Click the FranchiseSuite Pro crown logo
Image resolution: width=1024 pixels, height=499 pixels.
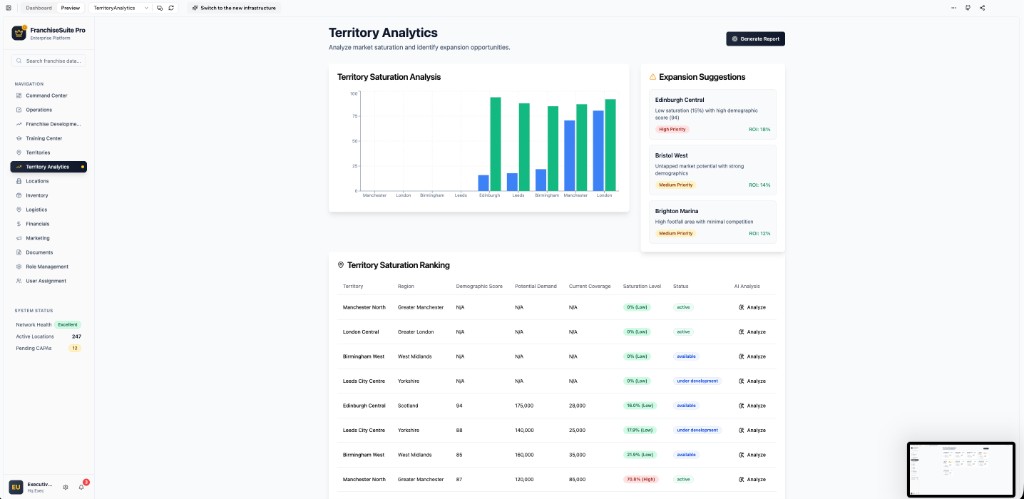[x=18, y=33]
